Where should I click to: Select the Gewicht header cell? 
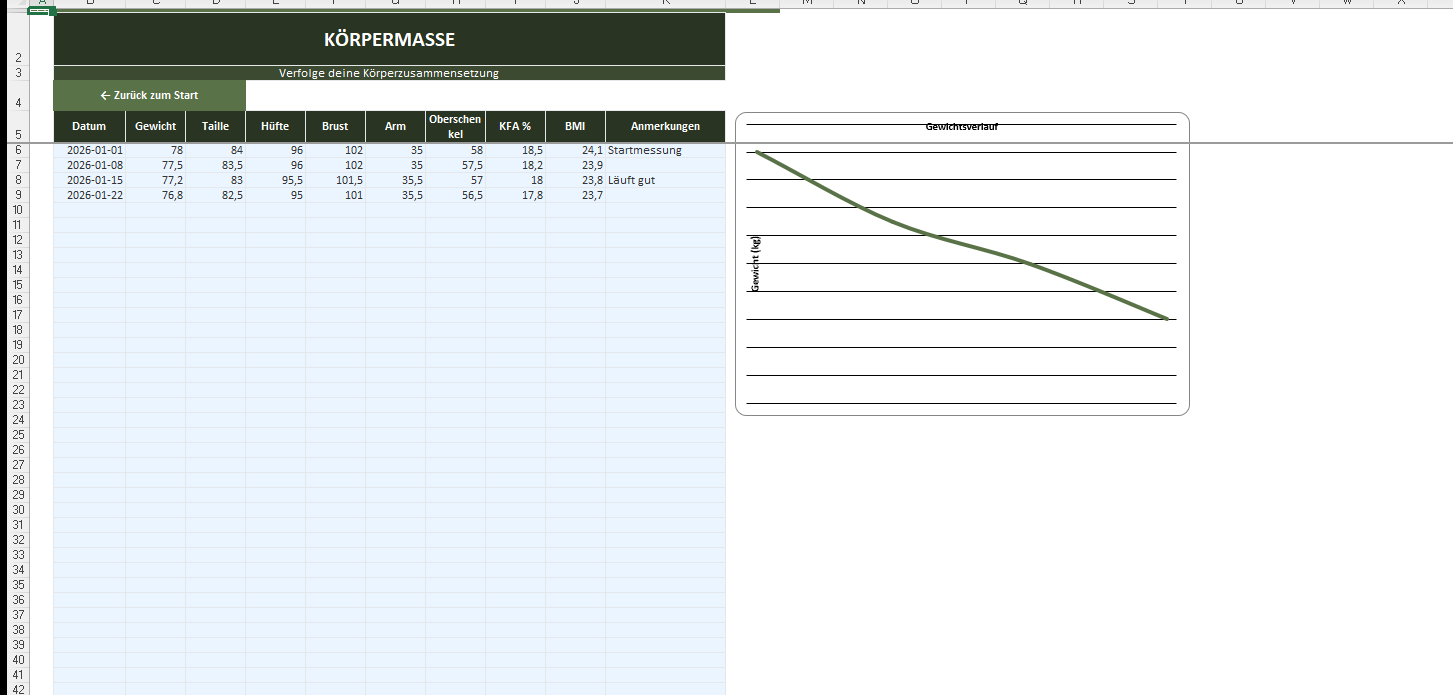155,127
